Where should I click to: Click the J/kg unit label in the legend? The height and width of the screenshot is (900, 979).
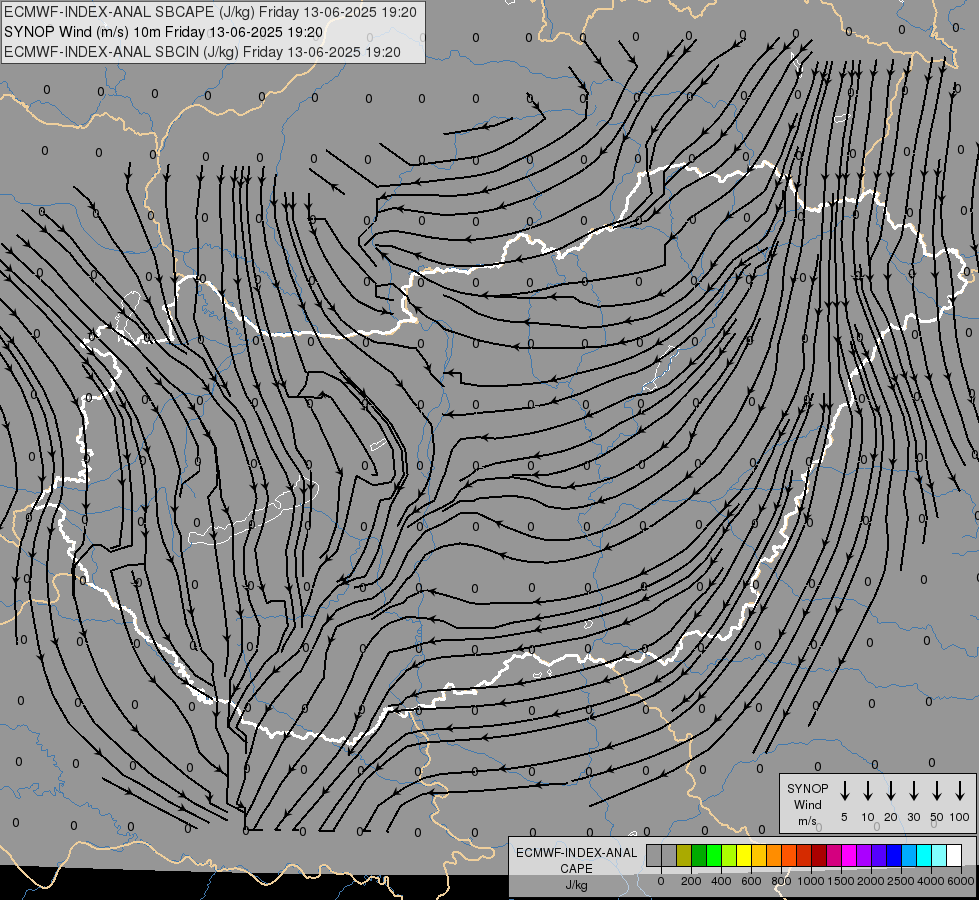576,885
